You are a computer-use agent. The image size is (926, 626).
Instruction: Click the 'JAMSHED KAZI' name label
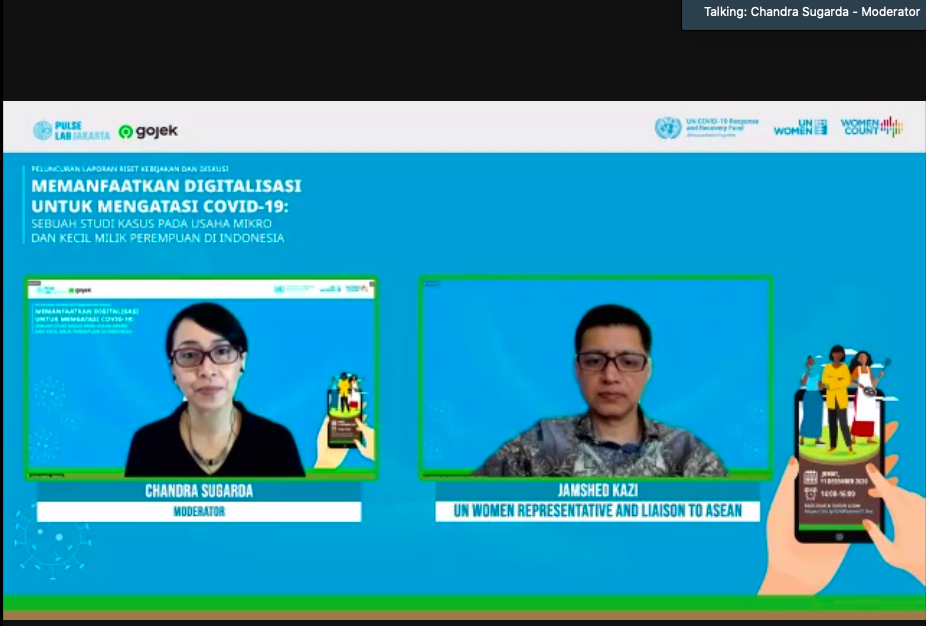pyautogui.click(x=598, y=490)
